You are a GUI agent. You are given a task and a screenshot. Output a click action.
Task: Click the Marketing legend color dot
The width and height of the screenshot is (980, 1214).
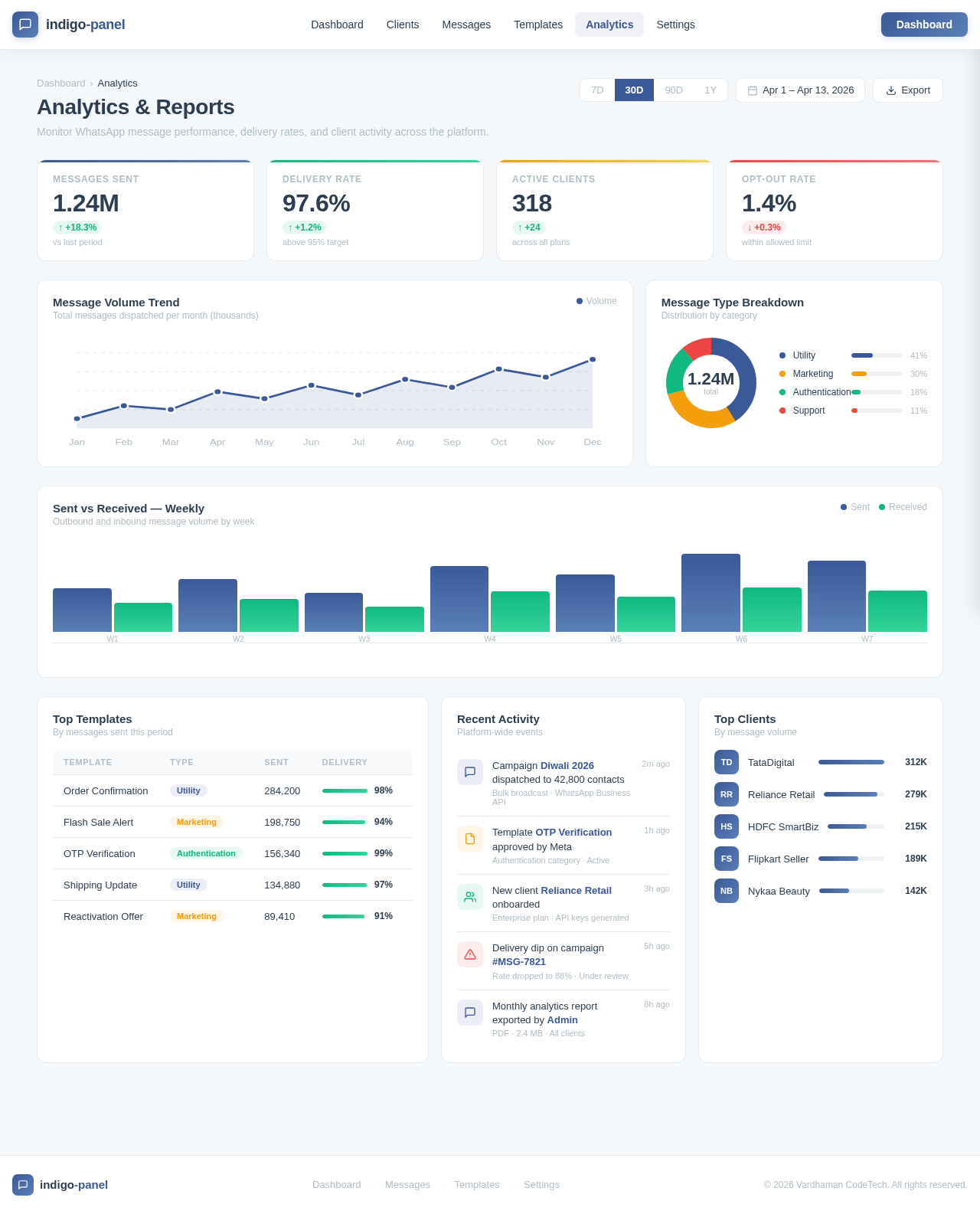pos(782,374)
